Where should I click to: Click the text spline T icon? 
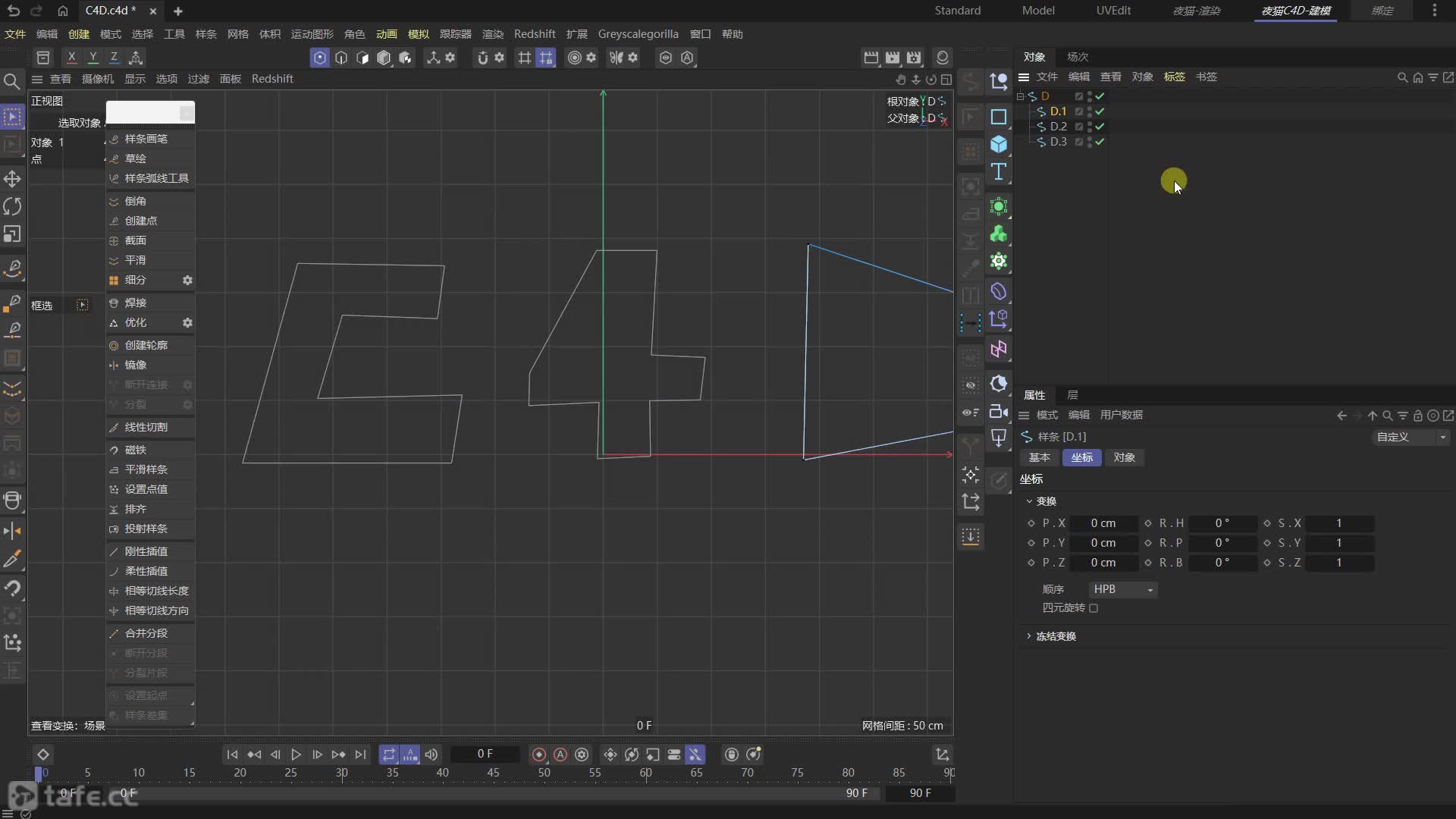point(999,172)
